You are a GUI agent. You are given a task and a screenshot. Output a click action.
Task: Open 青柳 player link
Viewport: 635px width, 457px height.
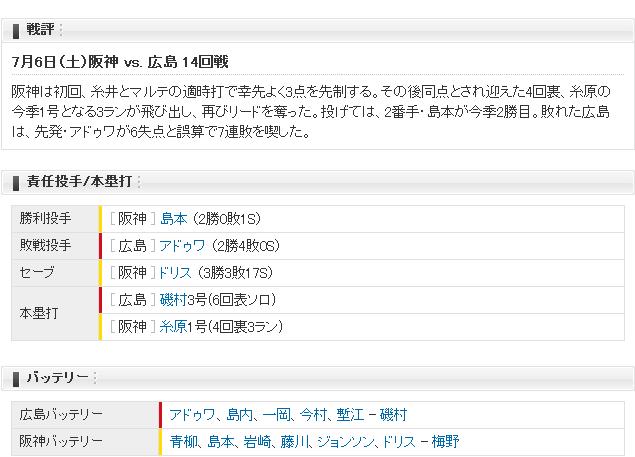[183, 442]
